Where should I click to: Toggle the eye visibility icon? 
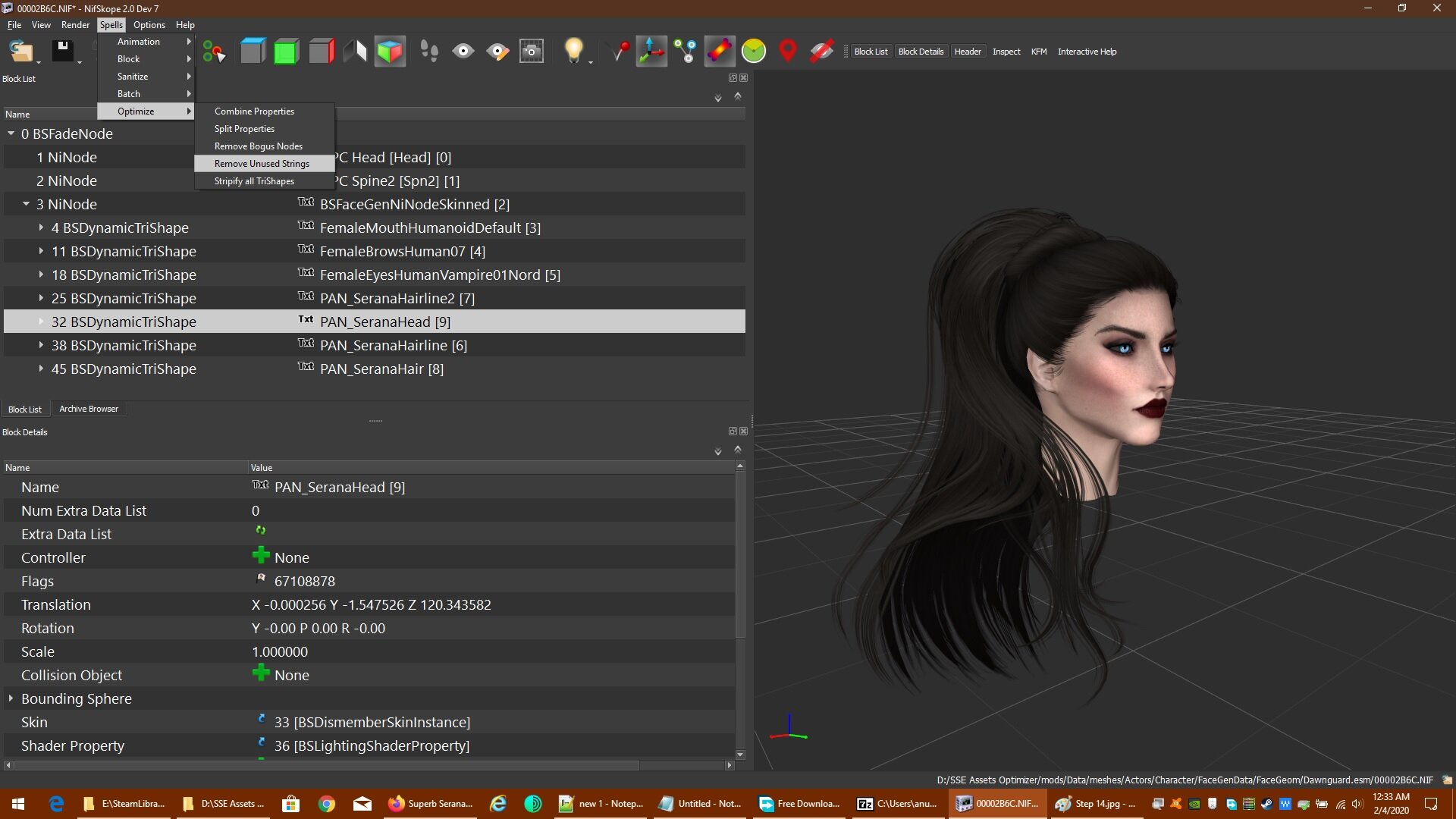click(x=463, y=52)
